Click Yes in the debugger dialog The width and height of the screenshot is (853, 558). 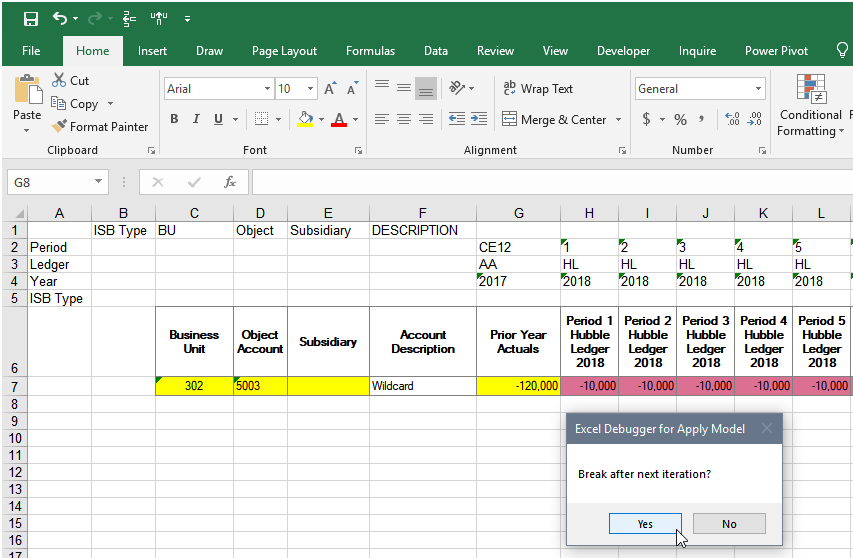(645, 524)
